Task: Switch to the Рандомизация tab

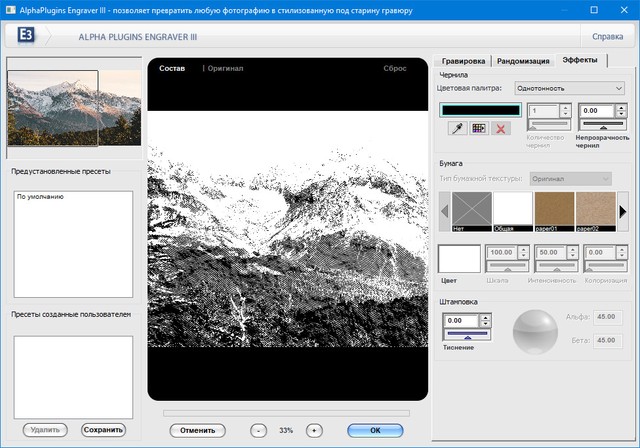Action: (523, 61)
